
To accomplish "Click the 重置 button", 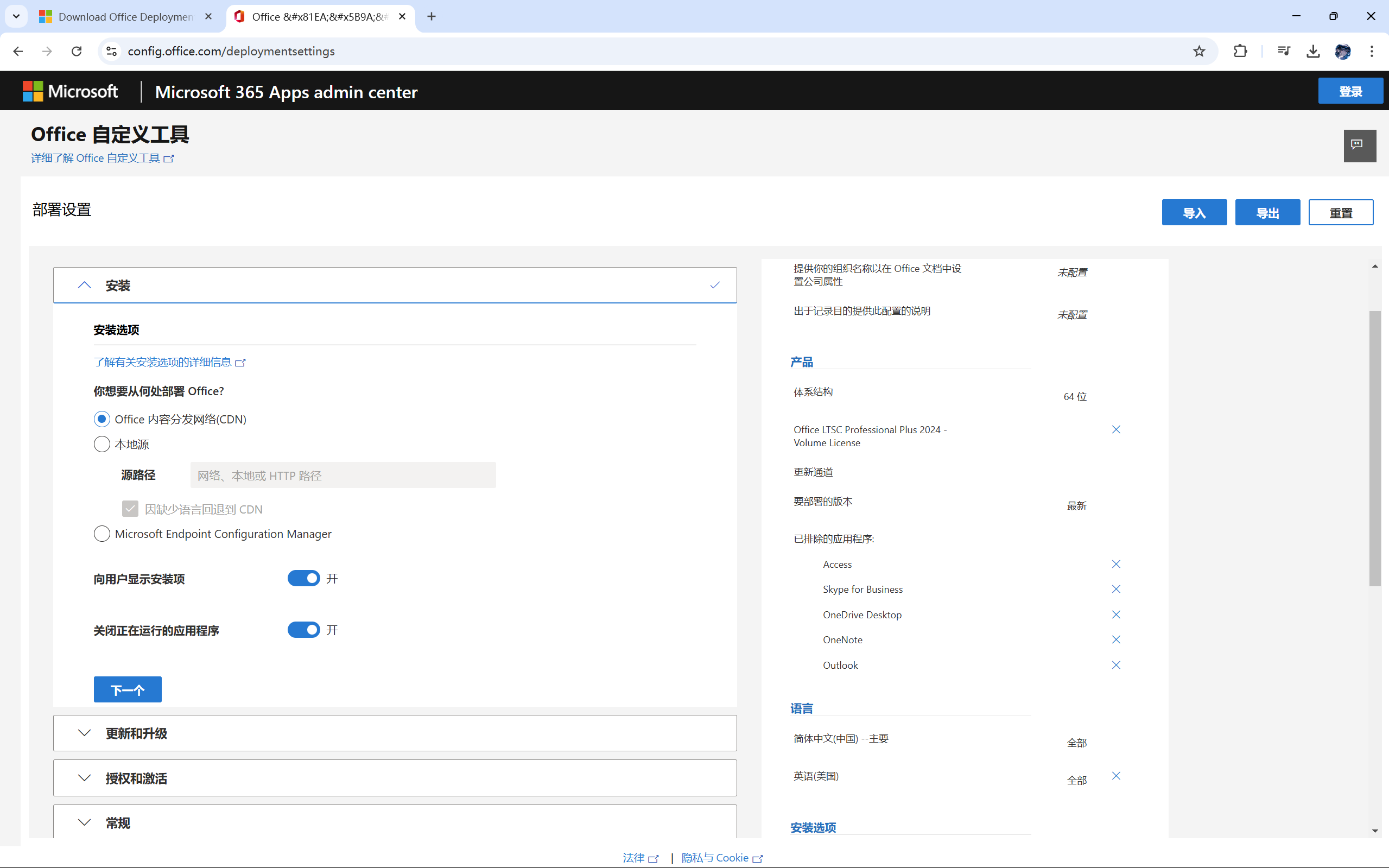I will click(x=1341, y=212).
